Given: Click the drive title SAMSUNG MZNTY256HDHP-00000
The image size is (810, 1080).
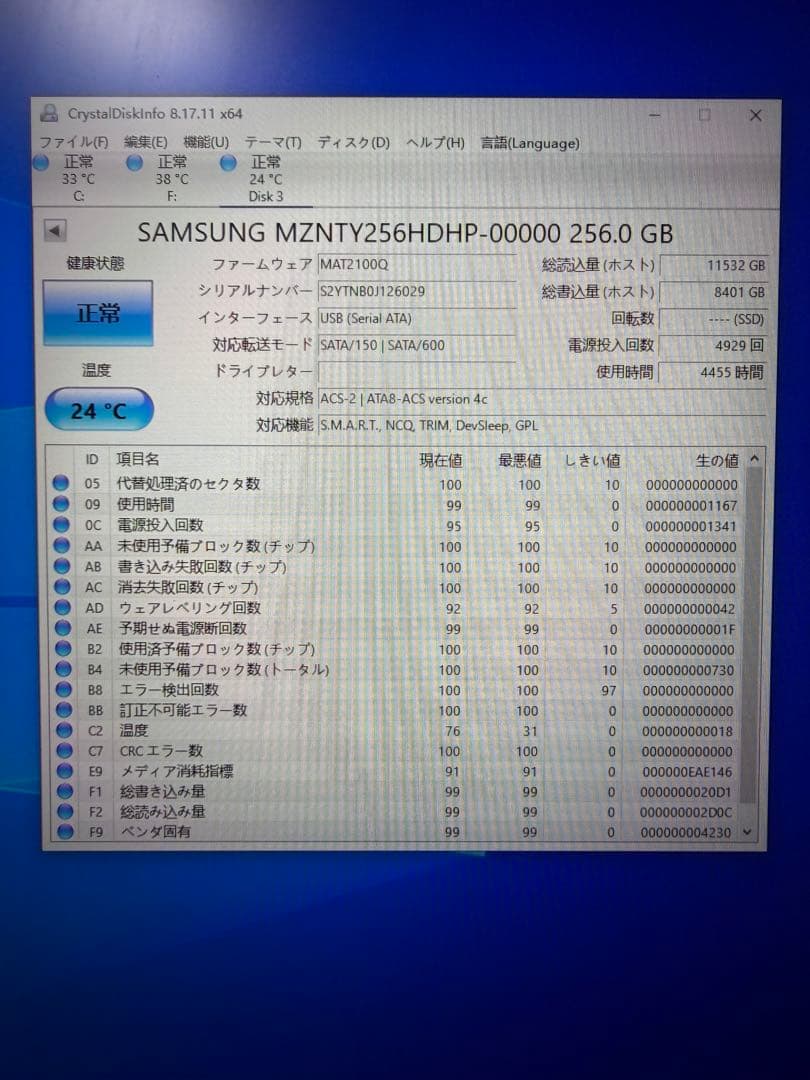Looking at the screenshot, I should click(349, 233).
